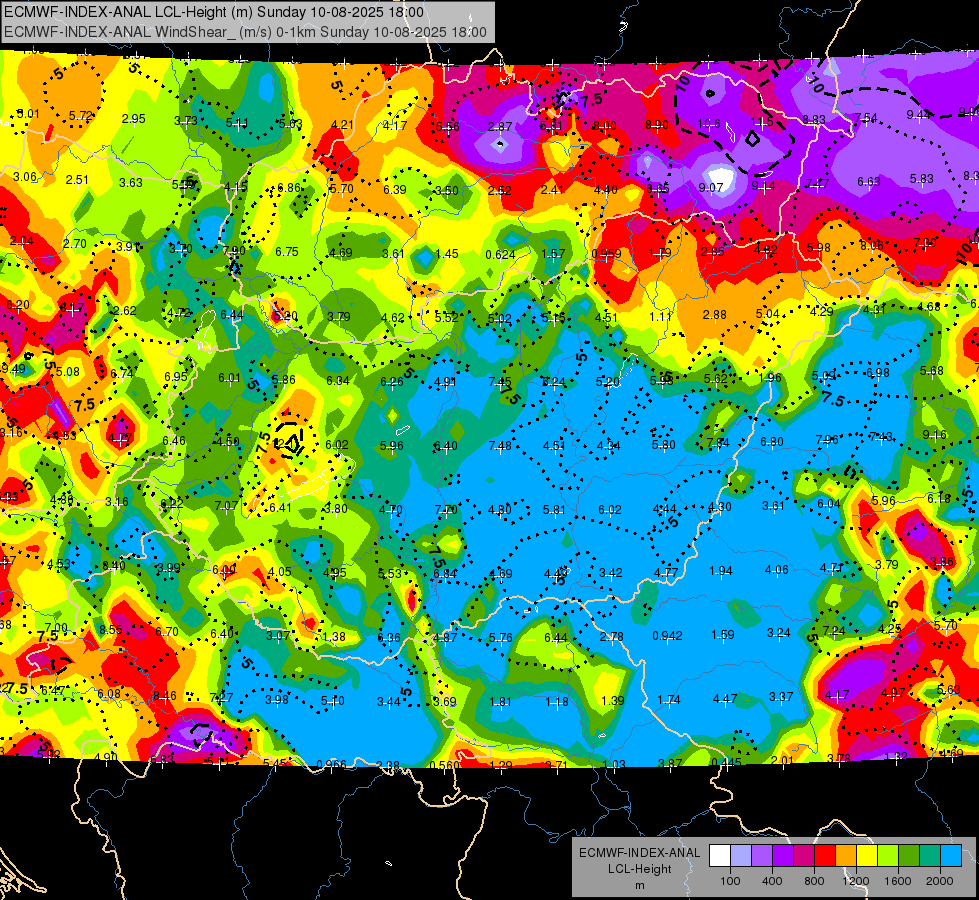
Task: Click the pale lavender legend swatch
Action: [x=741, y=856]
